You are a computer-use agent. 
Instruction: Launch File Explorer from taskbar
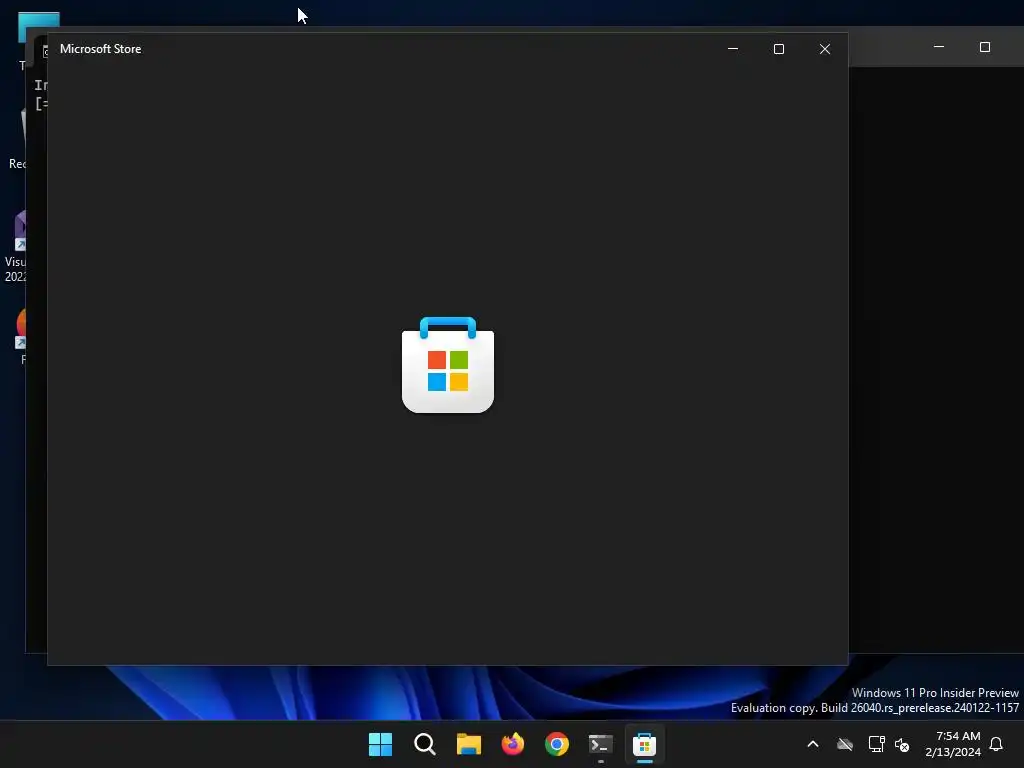click(x=468, y=744)
